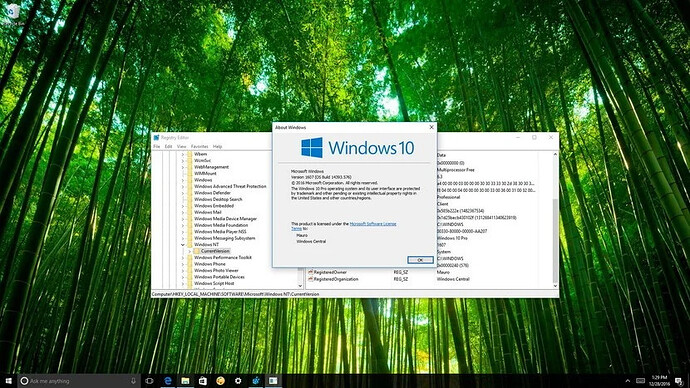
Task: Click the 'Windows Central' data value
Action: point(453,279)
